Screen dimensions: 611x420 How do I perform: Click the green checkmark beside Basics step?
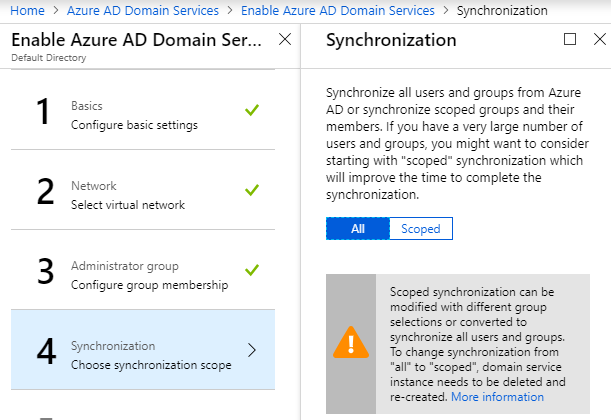(252, 109)
